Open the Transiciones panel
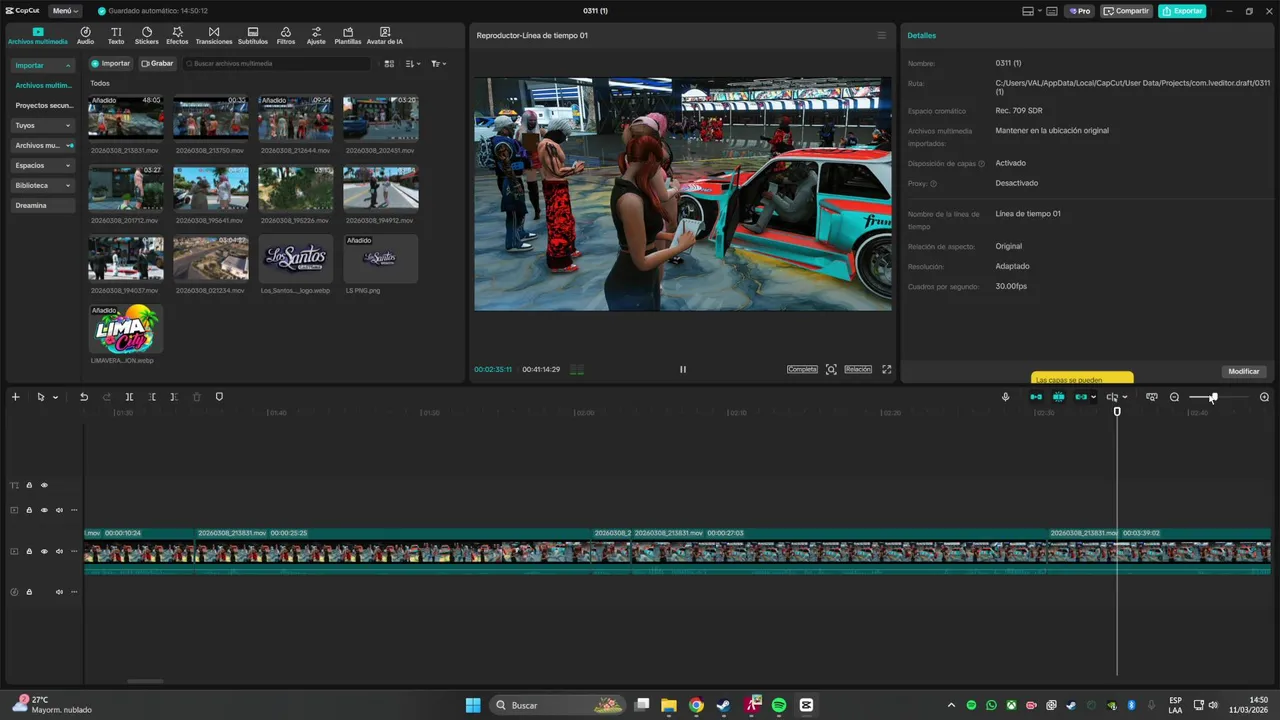 click(x=214, y=36)
